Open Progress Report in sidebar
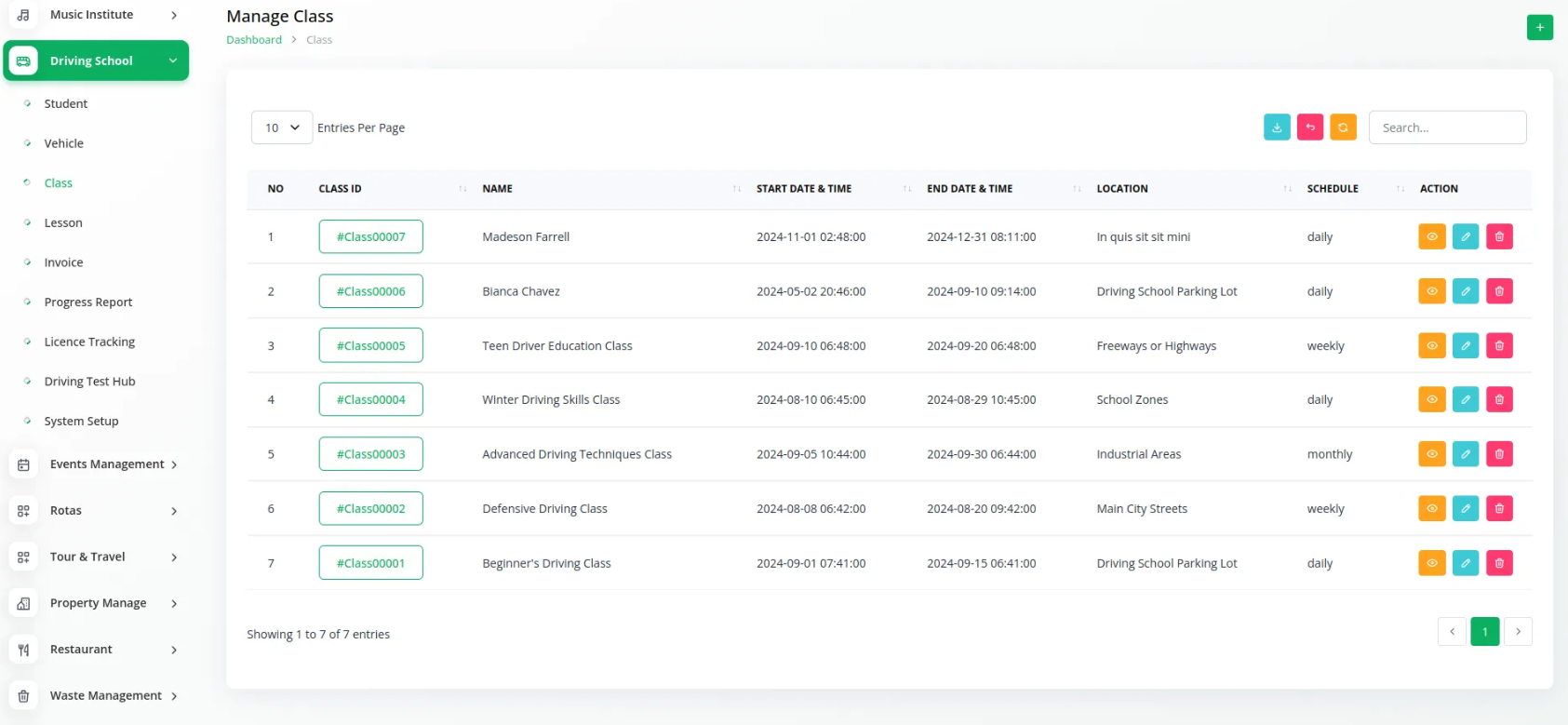Screen dimensions: 1568x725 click(x=88, y=302)
